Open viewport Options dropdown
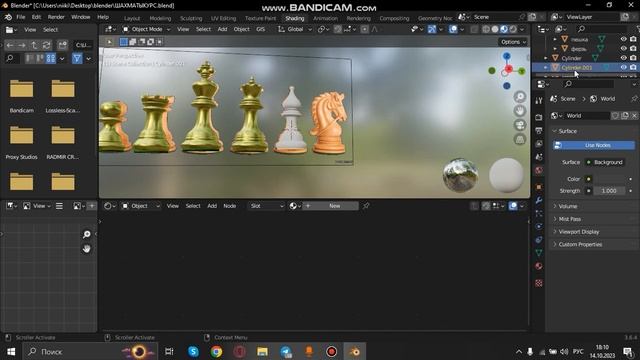This screenshot has width=640, height=360. point(513,42)
